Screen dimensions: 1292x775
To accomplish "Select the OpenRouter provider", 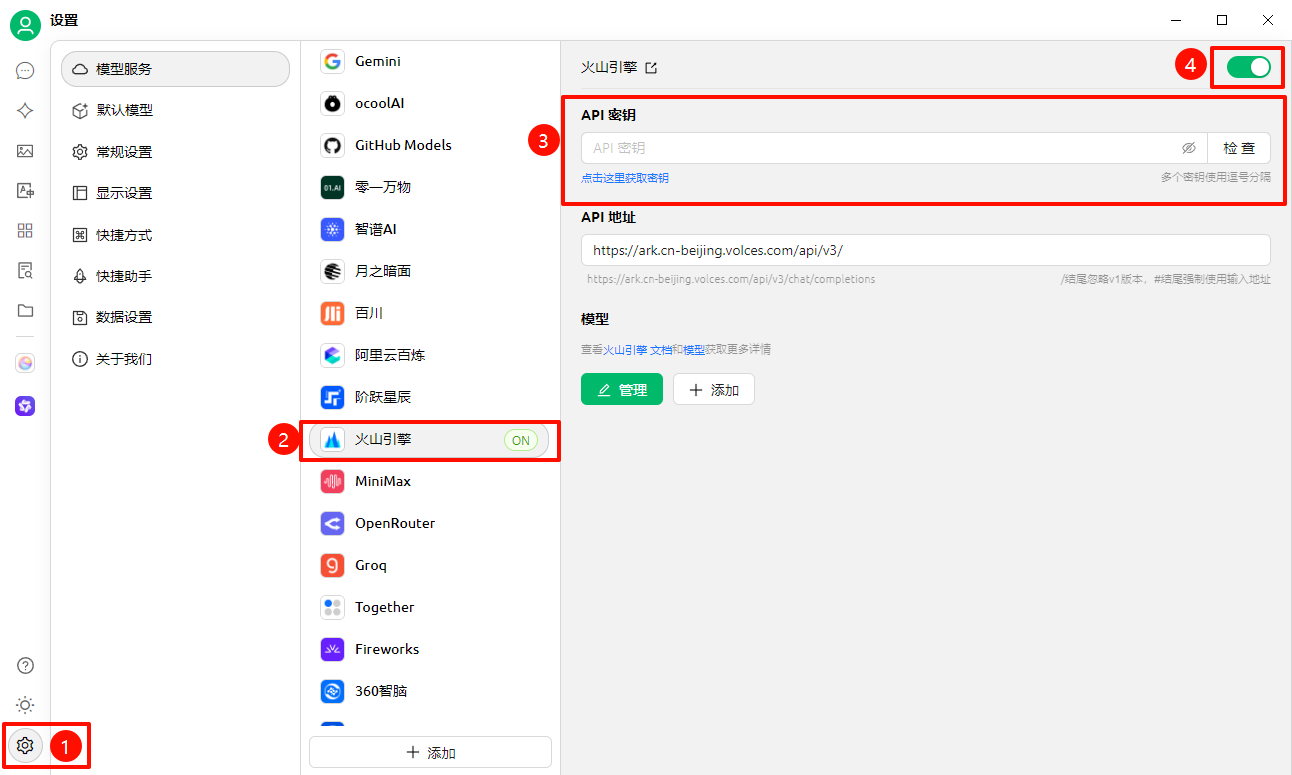I will 430,523.
